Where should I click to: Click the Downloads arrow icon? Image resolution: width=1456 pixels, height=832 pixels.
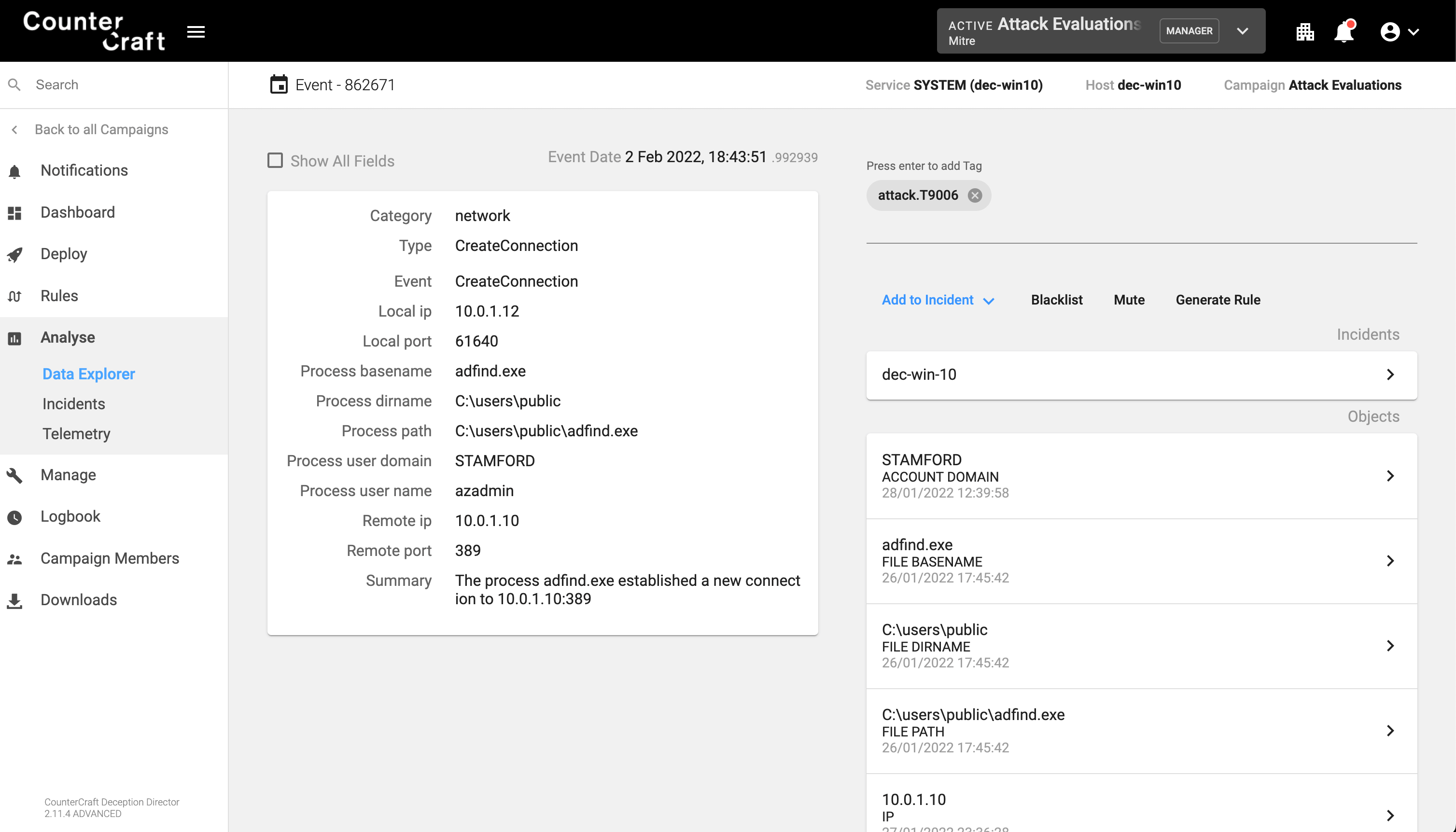pos(15,601)
